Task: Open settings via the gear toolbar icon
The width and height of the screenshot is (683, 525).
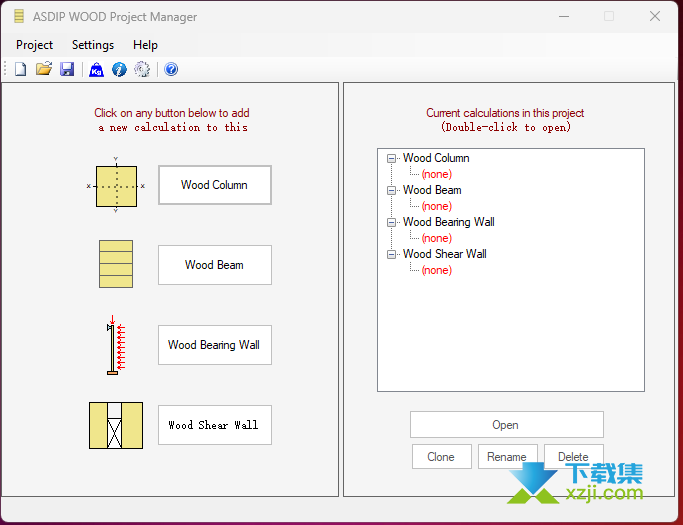Action: pos(142,69)
